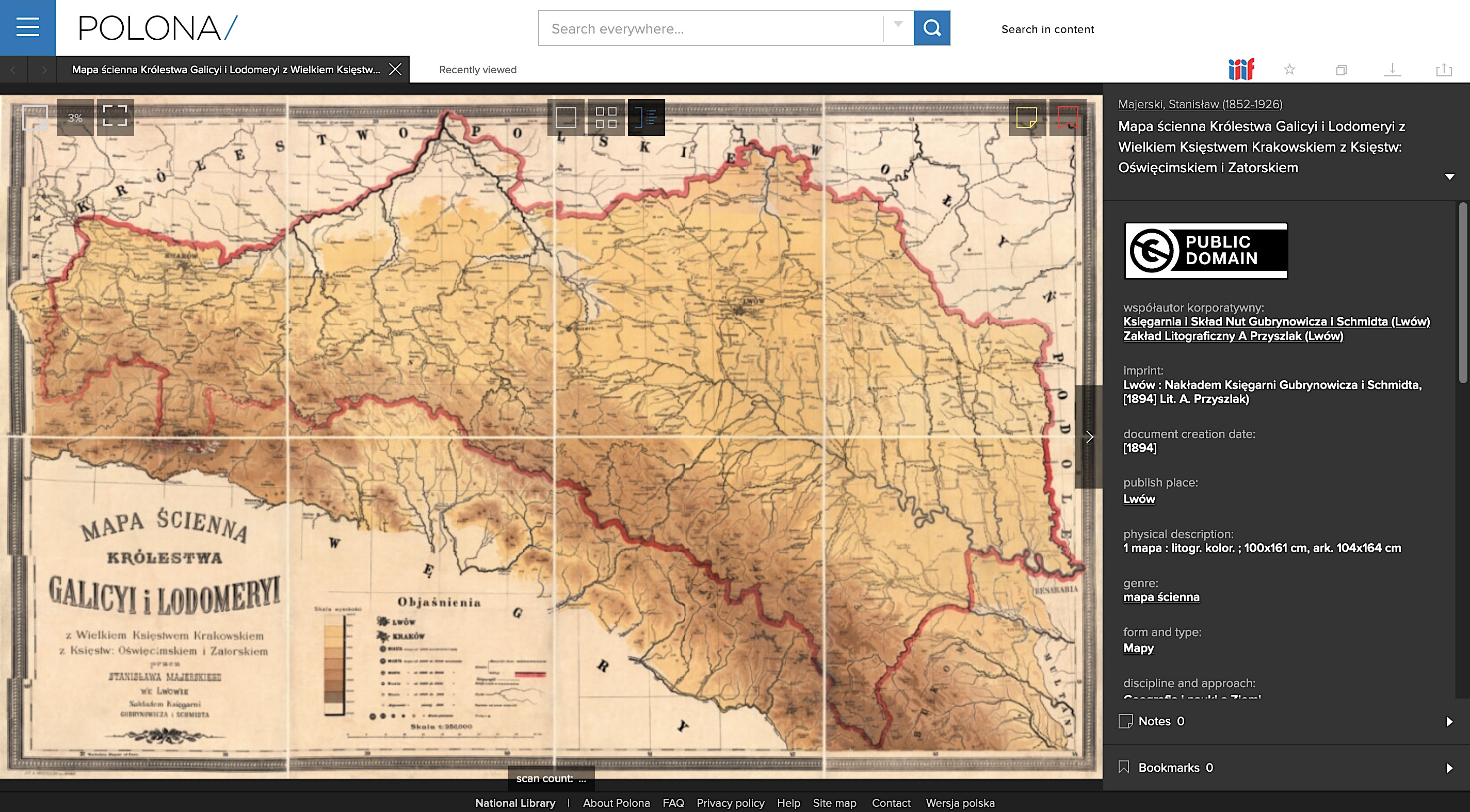The height and width of the screenshot is (812, 1470).
Task: Open About Polona footer link
Action: [616, 803]
